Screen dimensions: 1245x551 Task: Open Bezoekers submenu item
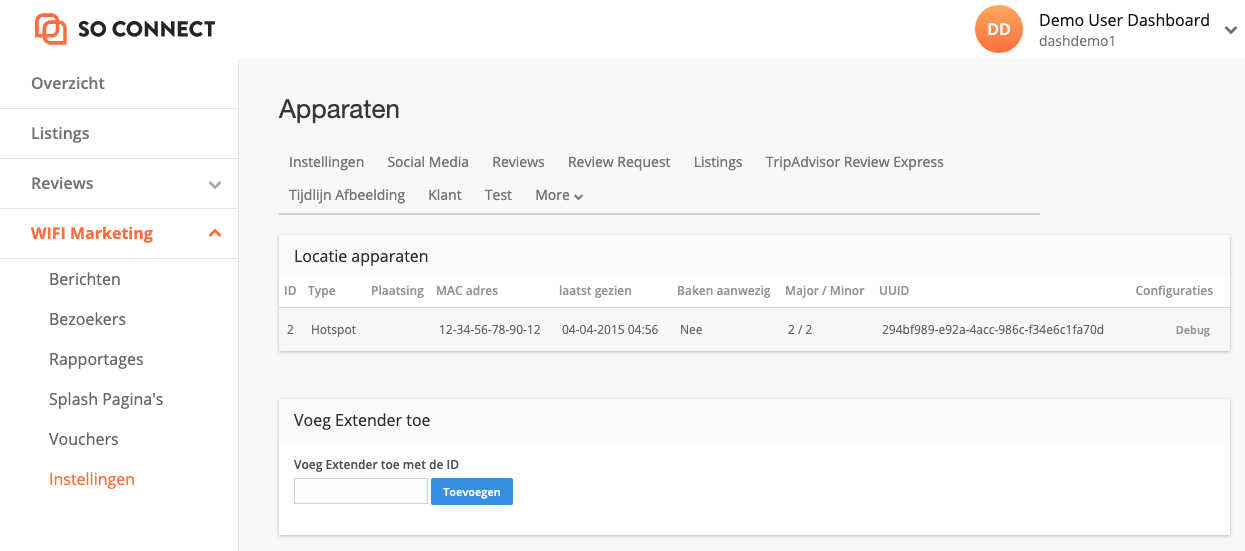tap(87, 319)
